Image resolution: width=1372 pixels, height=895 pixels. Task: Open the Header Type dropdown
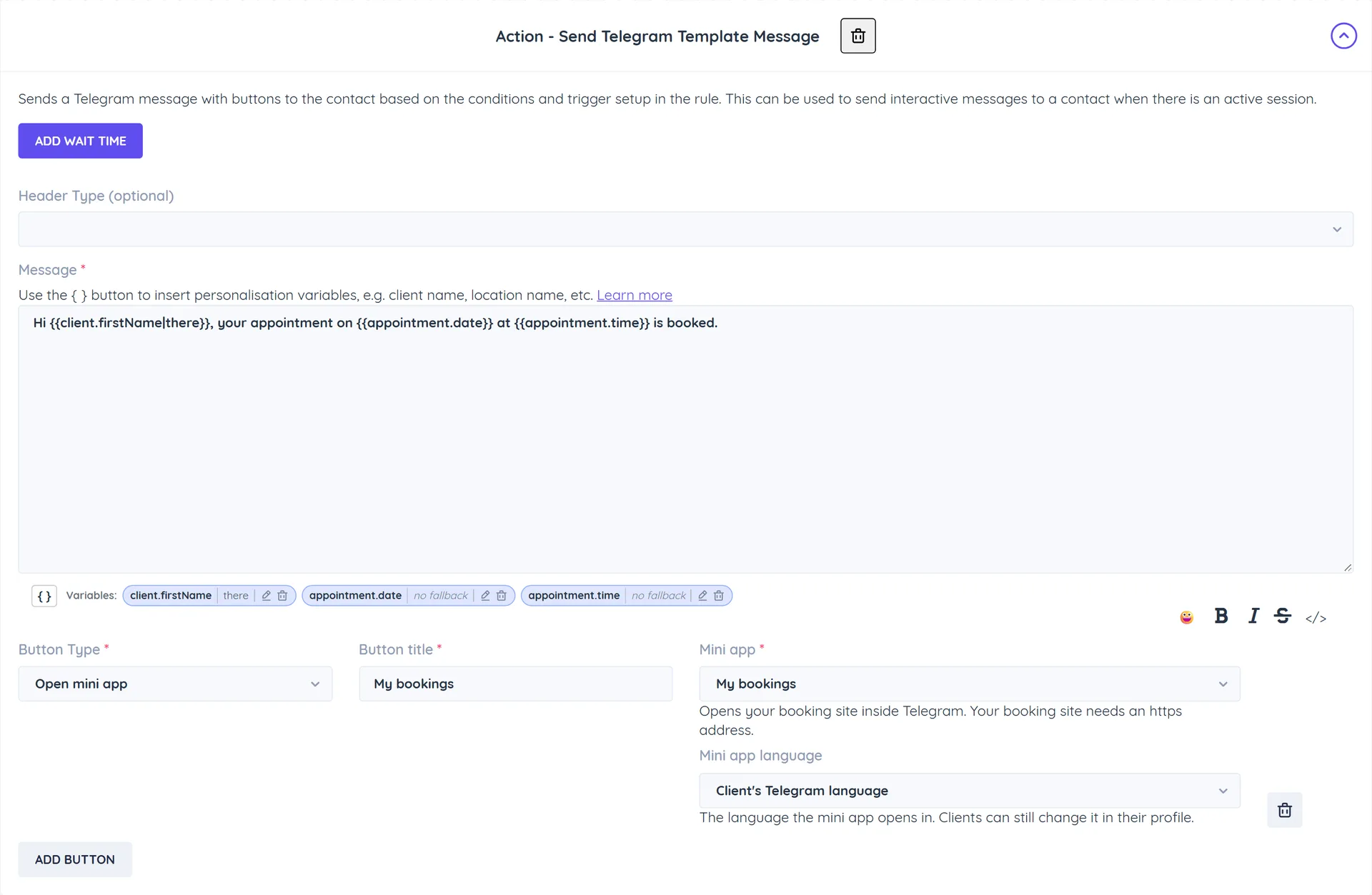685,229
